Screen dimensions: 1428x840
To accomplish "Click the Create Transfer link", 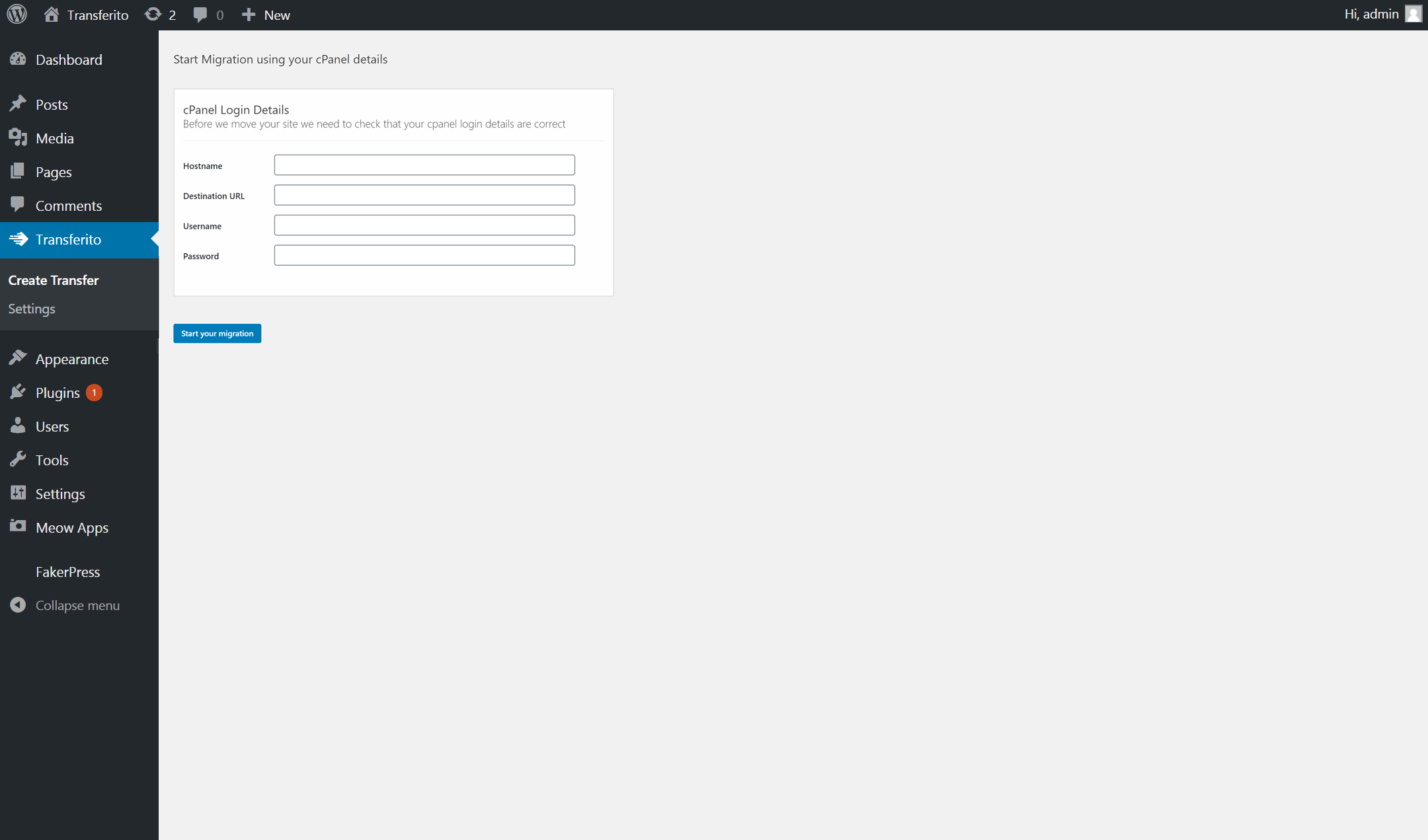I will pyautogui.click(x=53, y=280).
